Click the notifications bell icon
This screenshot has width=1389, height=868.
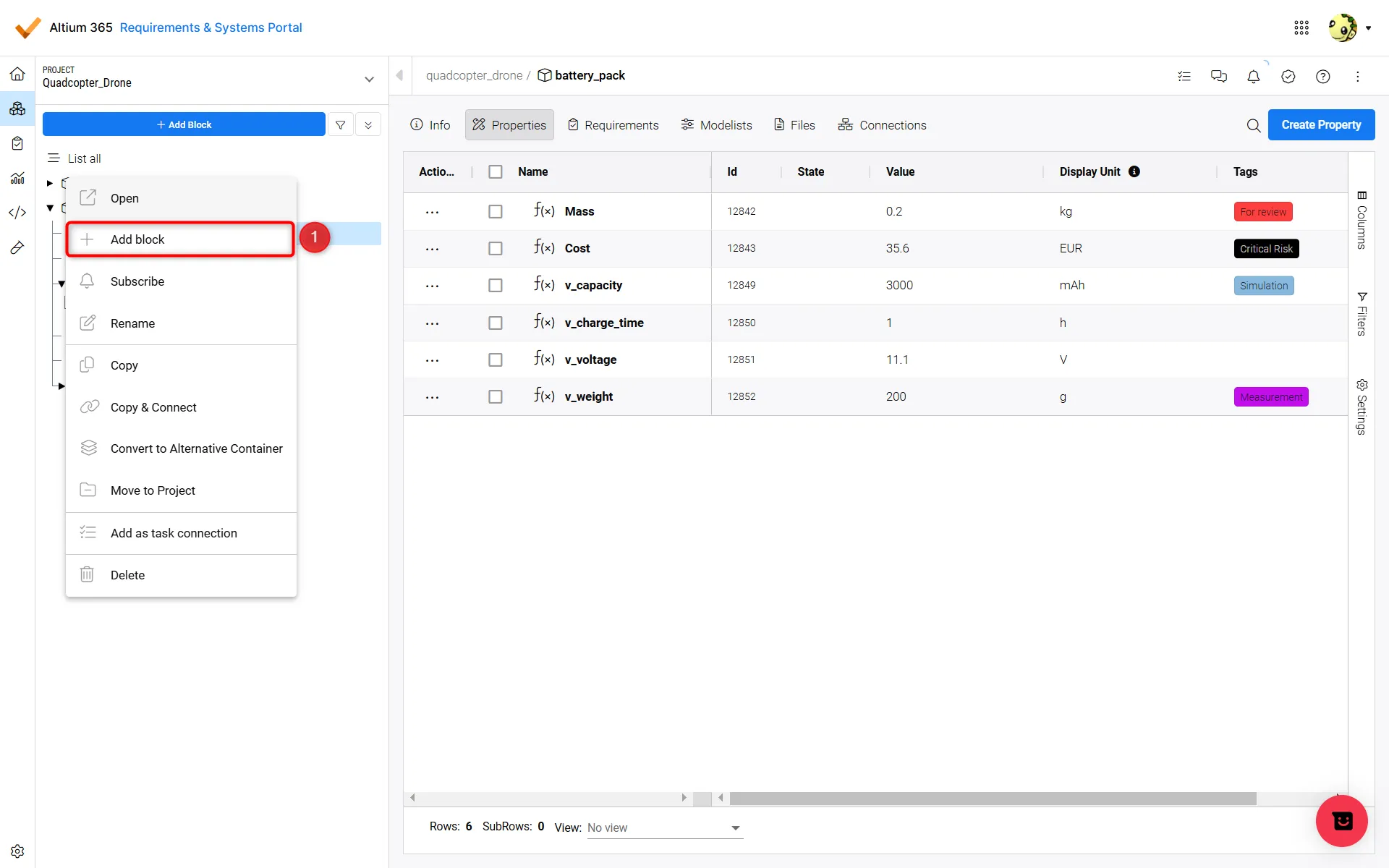1253,76
